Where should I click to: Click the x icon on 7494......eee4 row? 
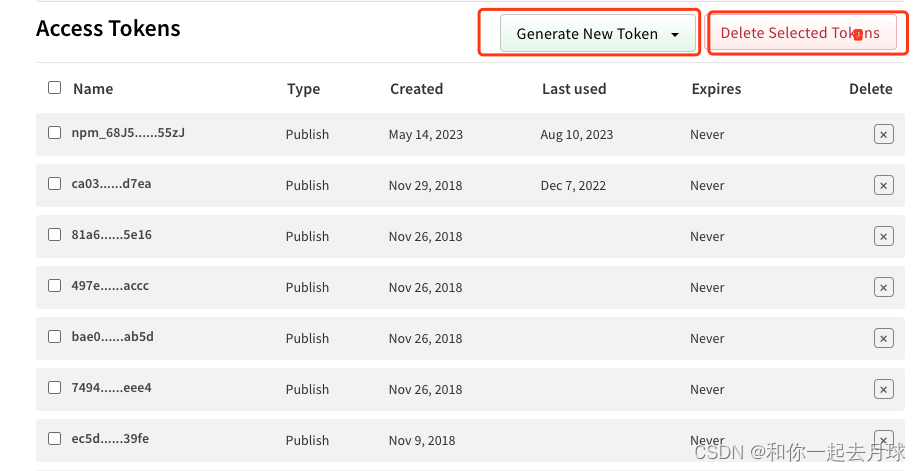tap(883, 389)
